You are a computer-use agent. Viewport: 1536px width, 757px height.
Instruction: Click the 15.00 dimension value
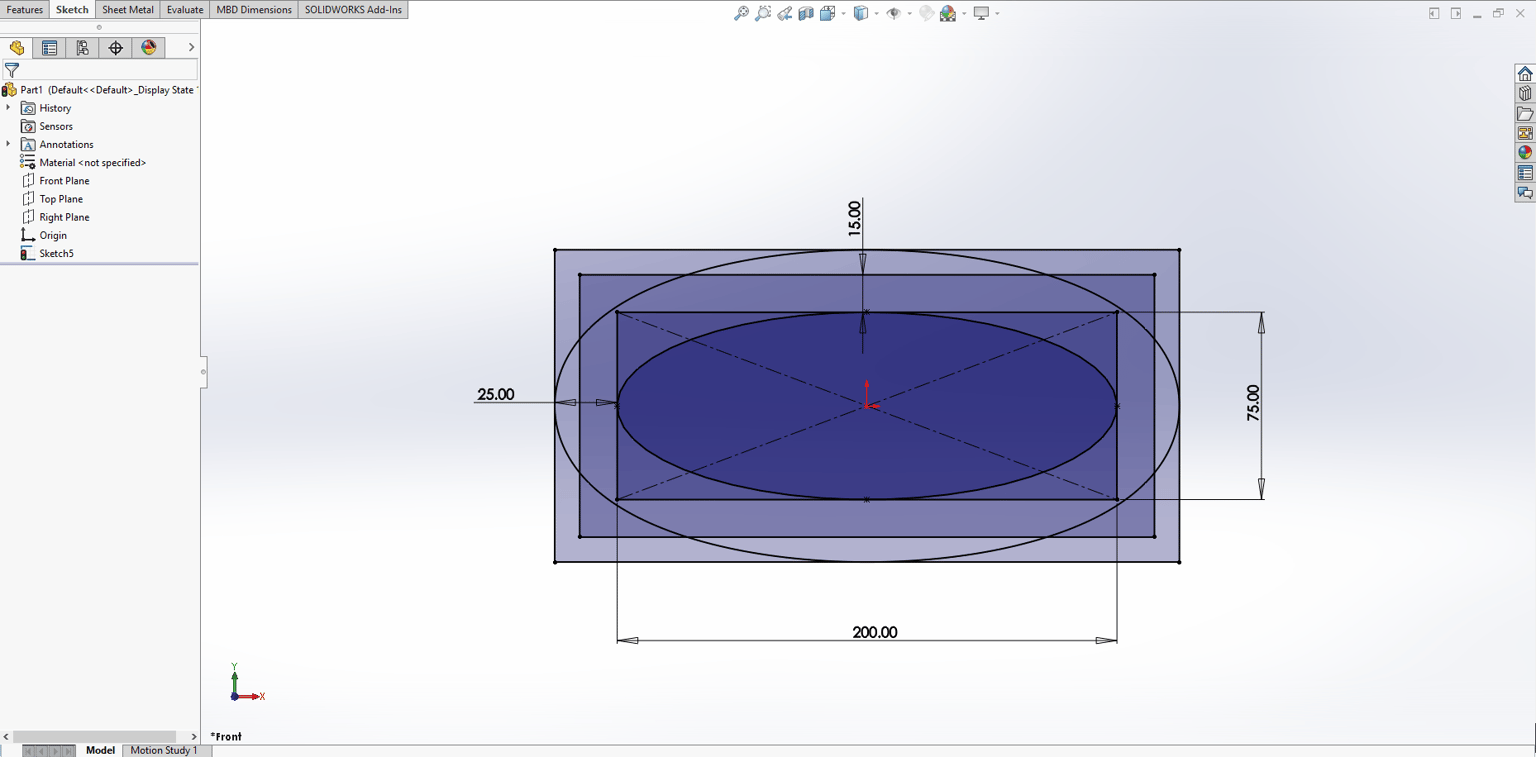pos(854,218)
